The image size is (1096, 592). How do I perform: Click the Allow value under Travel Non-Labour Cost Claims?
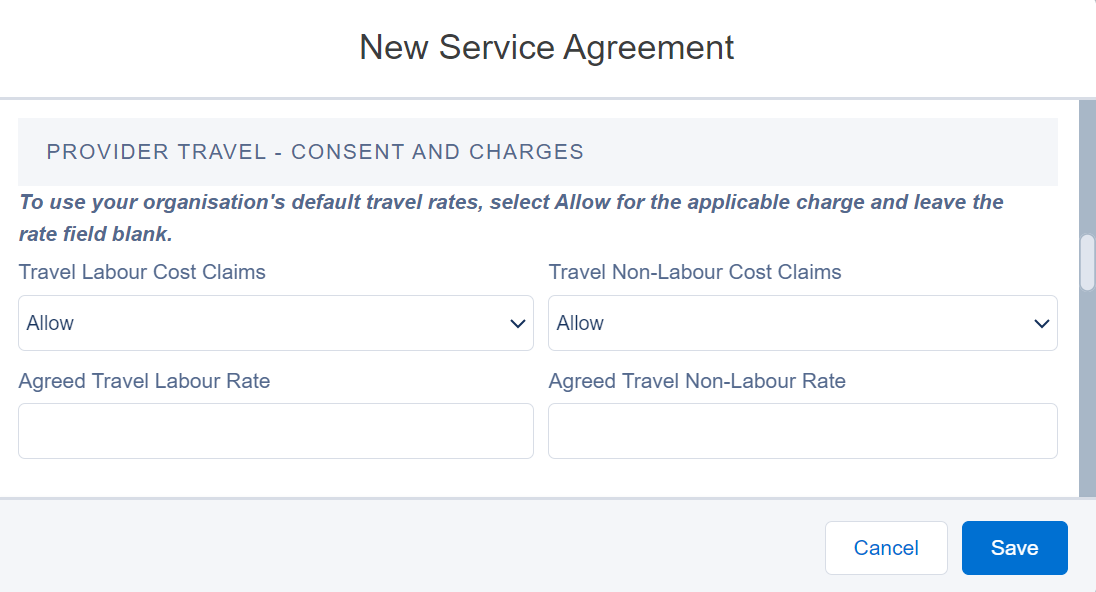pos(580,323)
